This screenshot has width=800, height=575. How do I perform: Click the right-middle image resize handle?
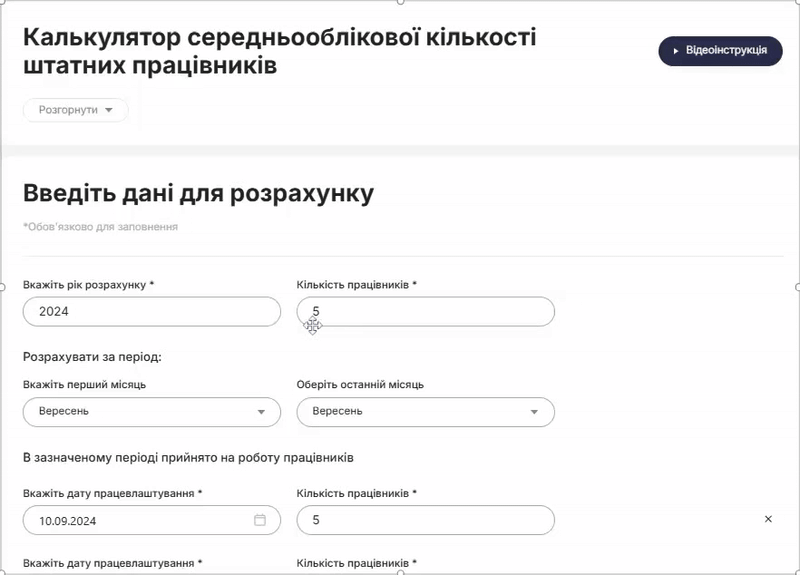(797, 287)
